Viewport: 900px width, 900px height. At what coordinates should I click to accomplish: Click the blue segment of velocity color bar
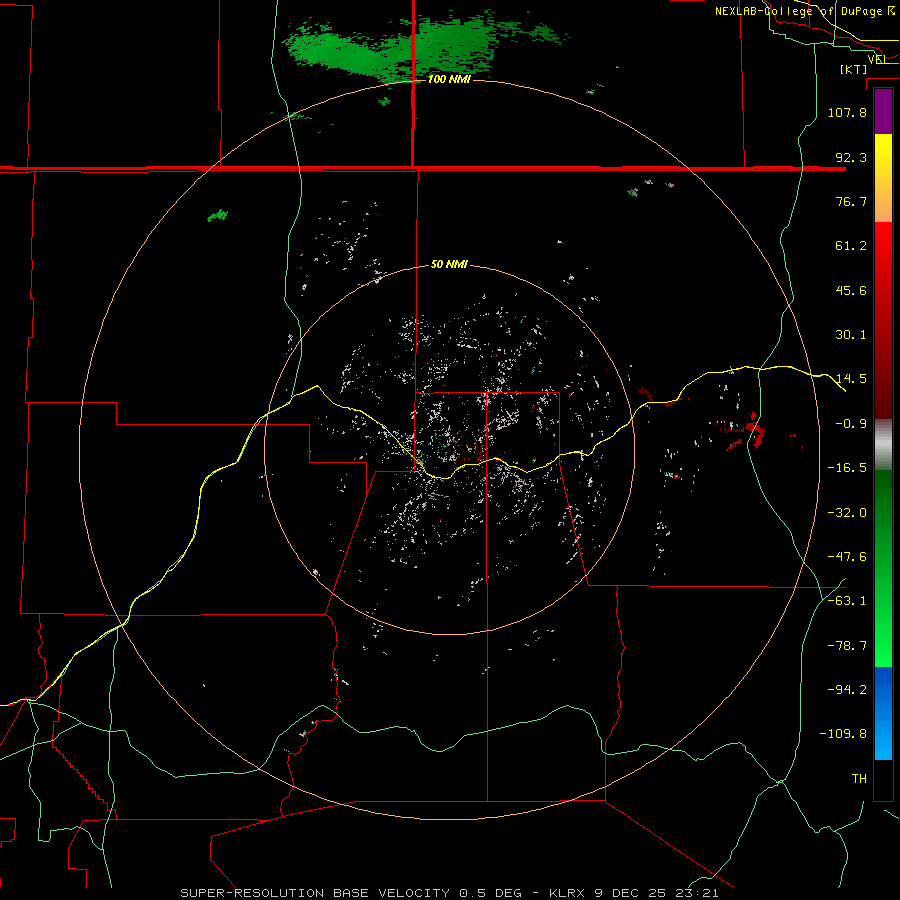coord(883,713)
